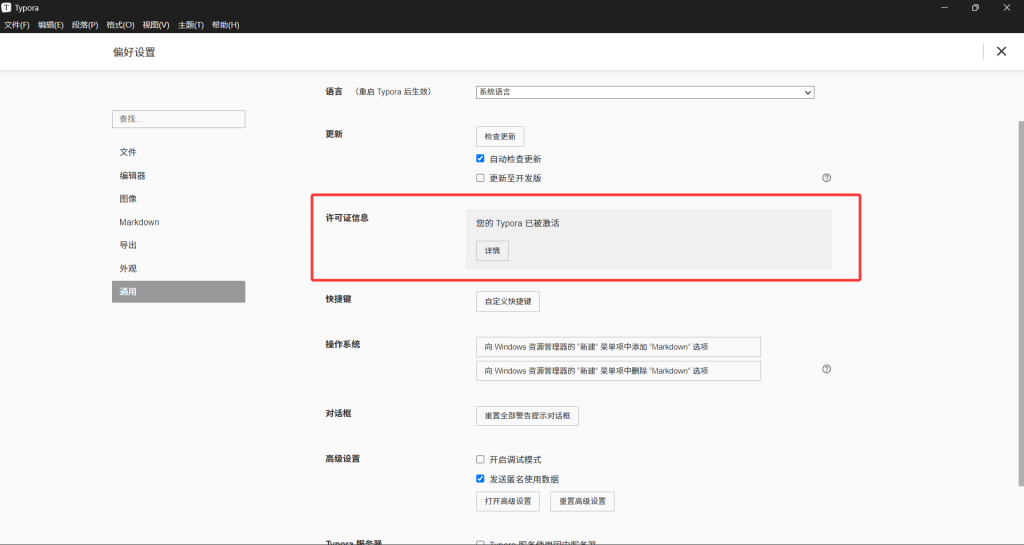Image resolution: width=1024 pixels, height=545 pixels.
Task: Open the 主题(T) menu
Action: tap(191, 25)
